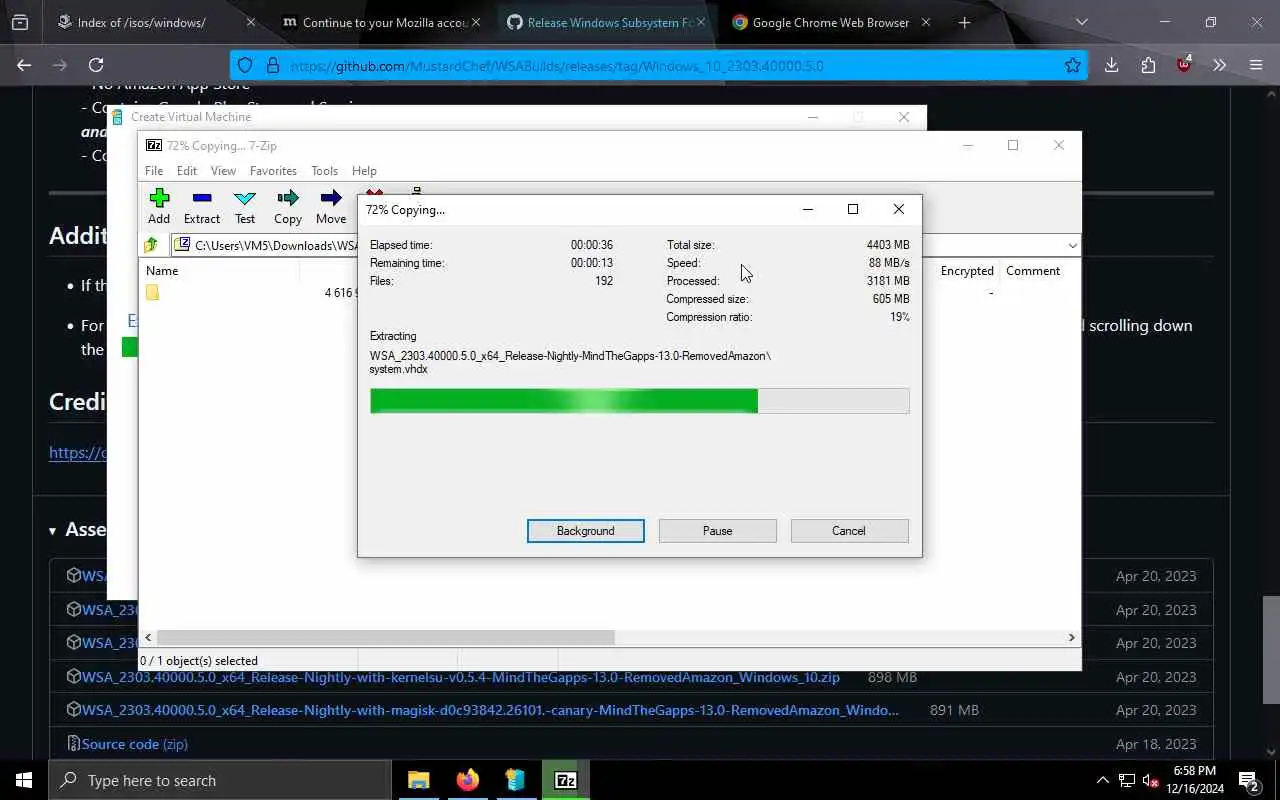Open the kernelsu Windows_10.zip asset link

pyautogui.click(x=461, y=677)
